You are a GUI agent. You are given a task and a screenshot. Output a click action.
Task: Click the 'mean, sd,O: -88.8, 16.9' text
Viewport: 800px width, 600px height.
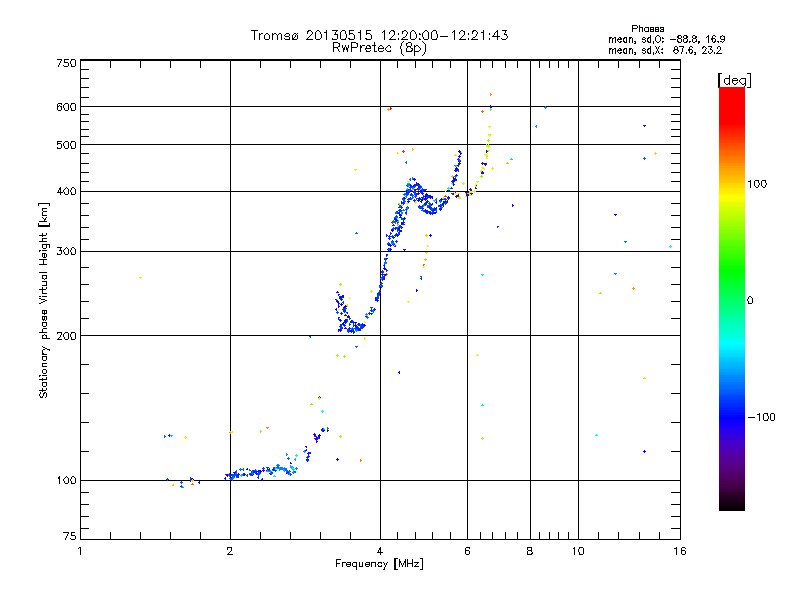[x=666, y=39]
